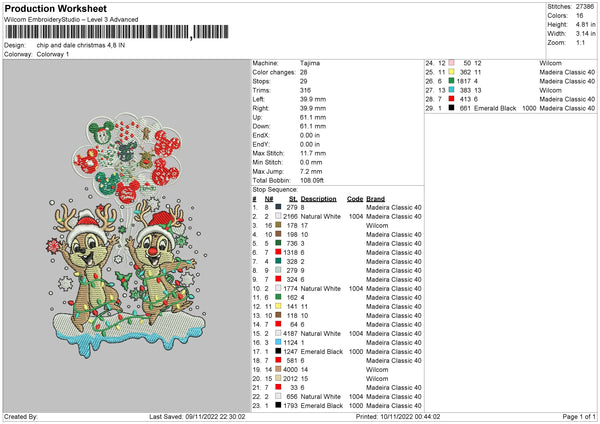Select the Left value '39.9 mm'
The image size is (600, 424).
[x=313, y=99]
